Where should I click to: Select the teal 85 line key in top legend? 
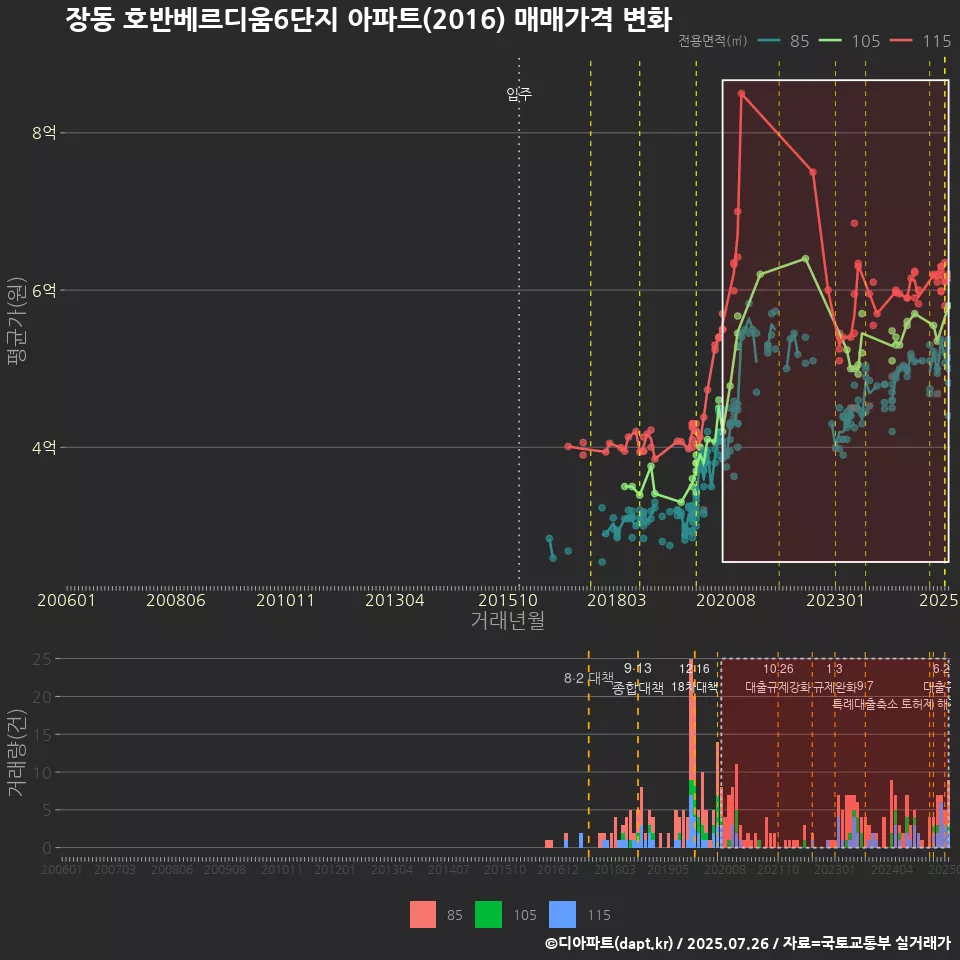point(769,41)
